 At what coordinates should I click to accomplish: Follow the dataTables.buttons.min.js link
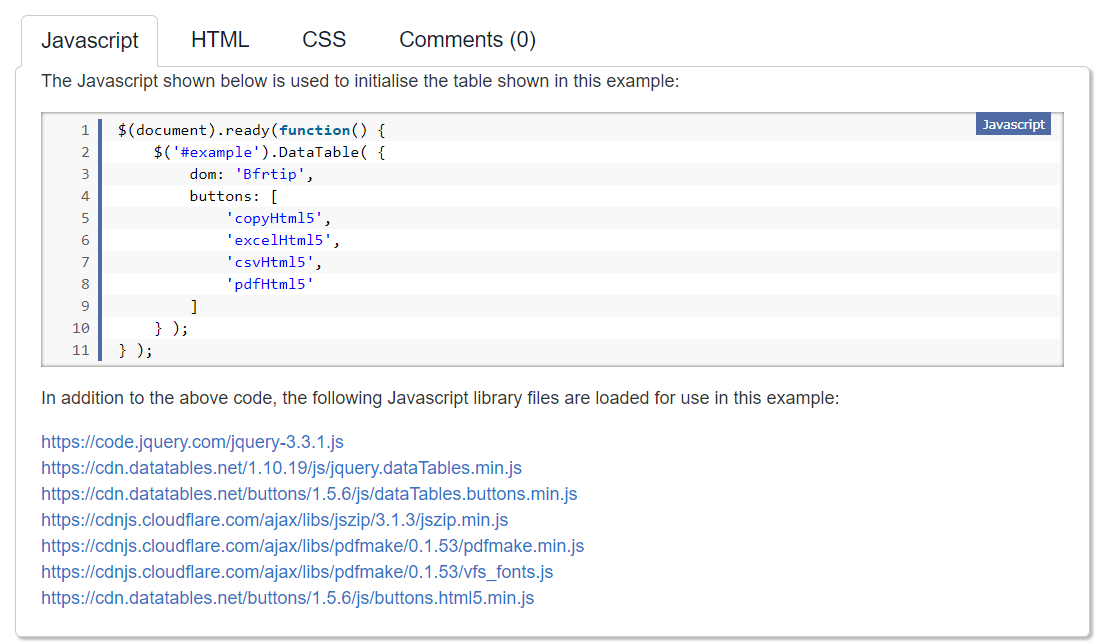click(309, 493)
